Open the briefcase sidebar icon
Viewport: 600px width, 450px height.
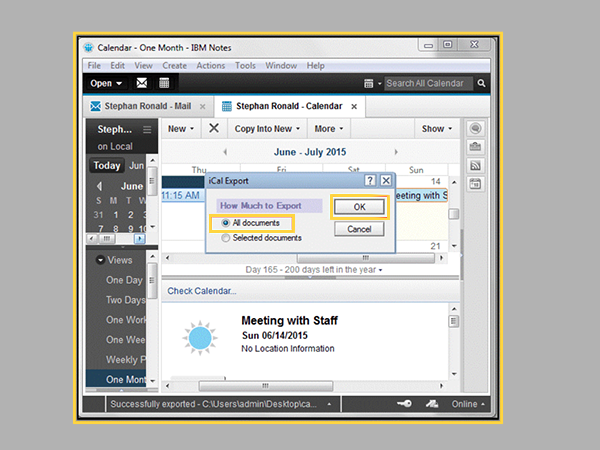click(x=475, y=147)
